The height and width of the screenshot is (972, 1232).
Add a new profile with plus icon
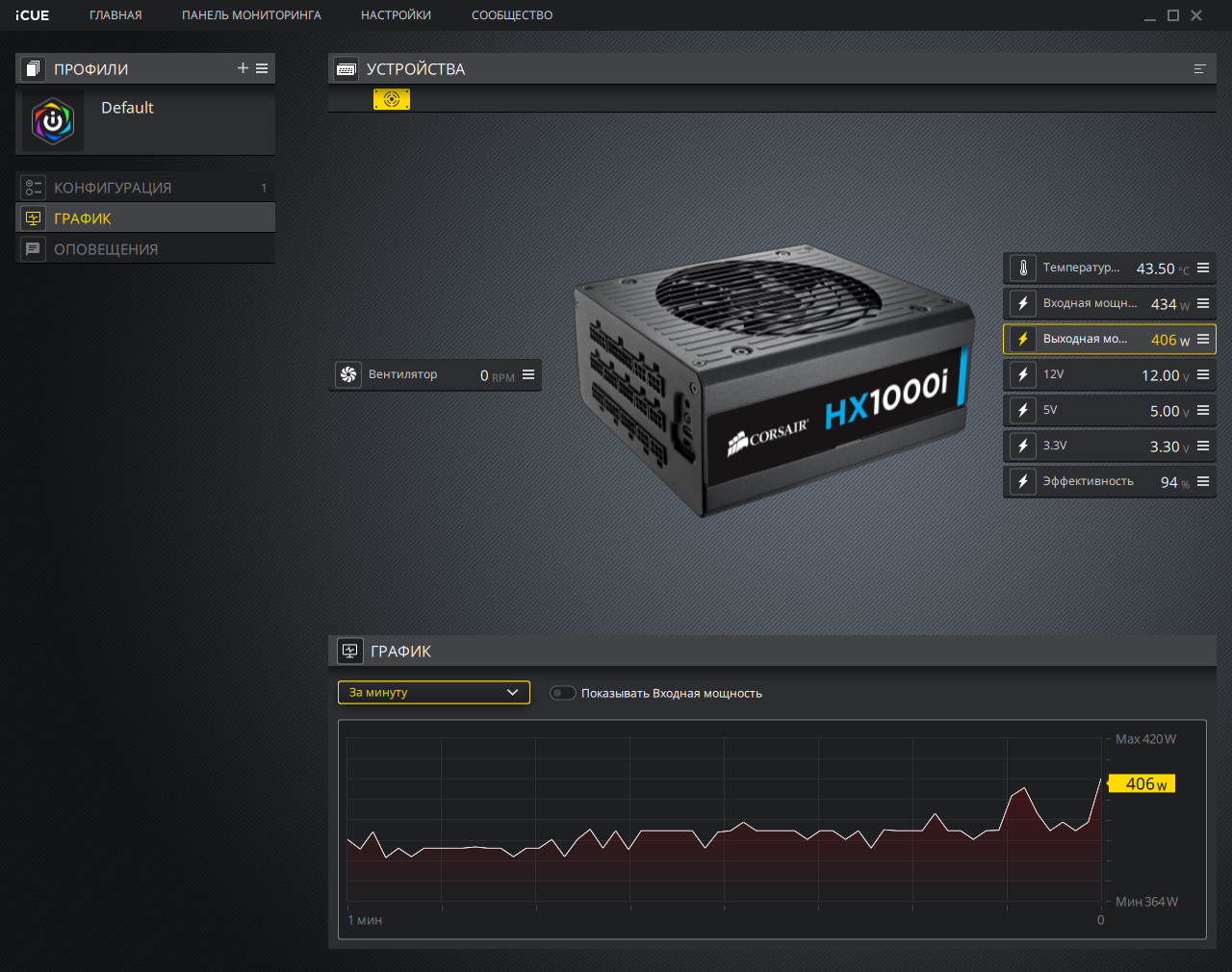(243, 68)
